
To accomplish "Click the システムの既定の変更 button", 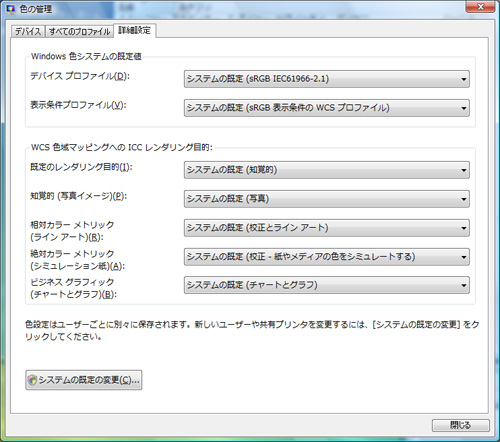I will 84,380.
